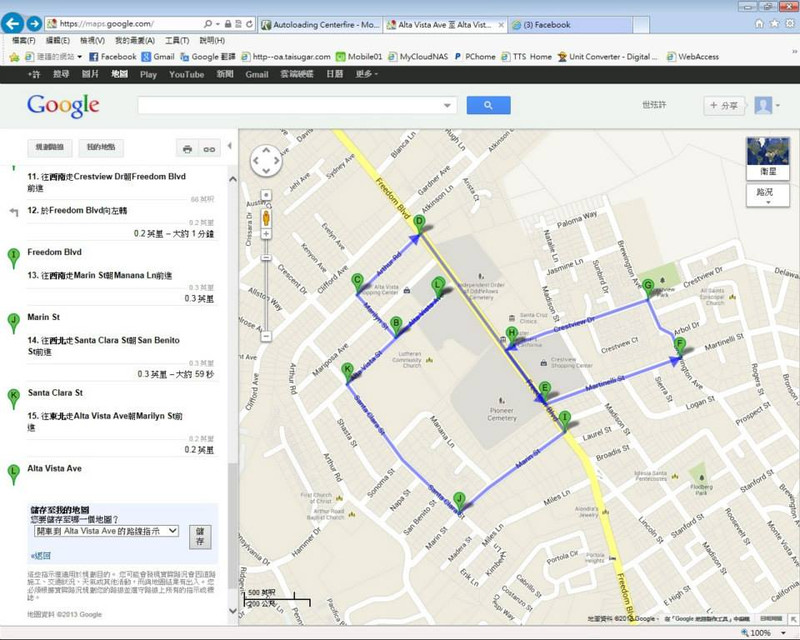The width and height of the screenshot is (800, 640).
Task: Click the map pan compass control
Action: pos(266,160)
